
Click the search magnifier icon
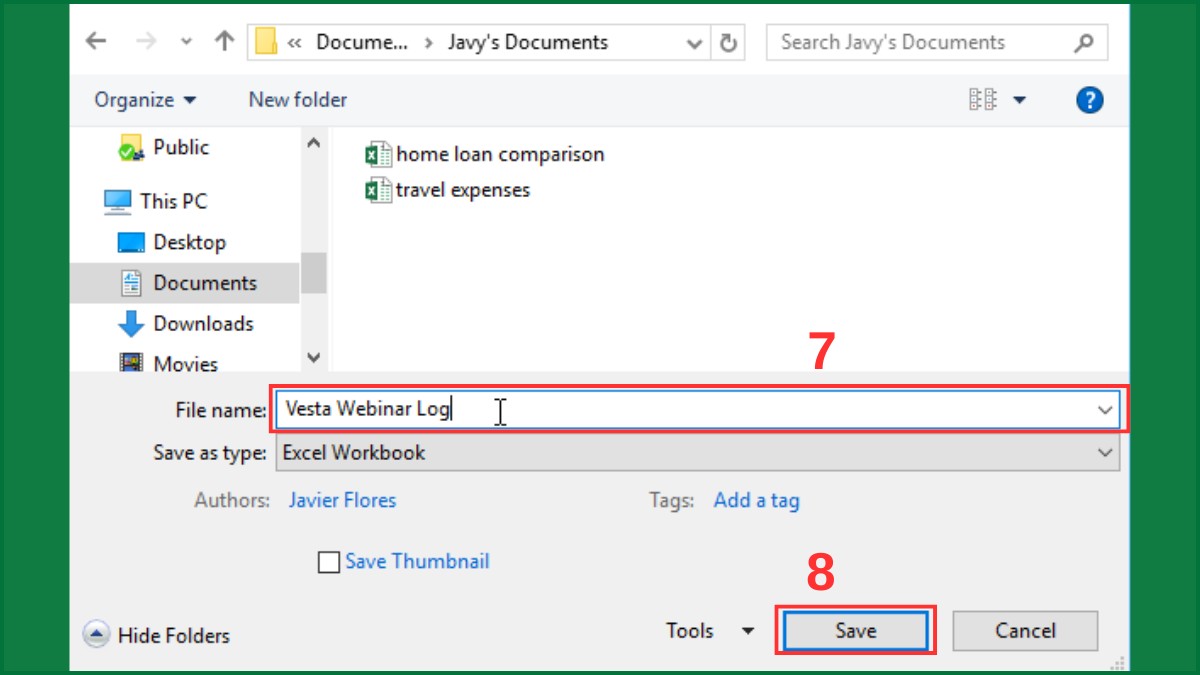pyautogui.click(x=1083, y=42)
